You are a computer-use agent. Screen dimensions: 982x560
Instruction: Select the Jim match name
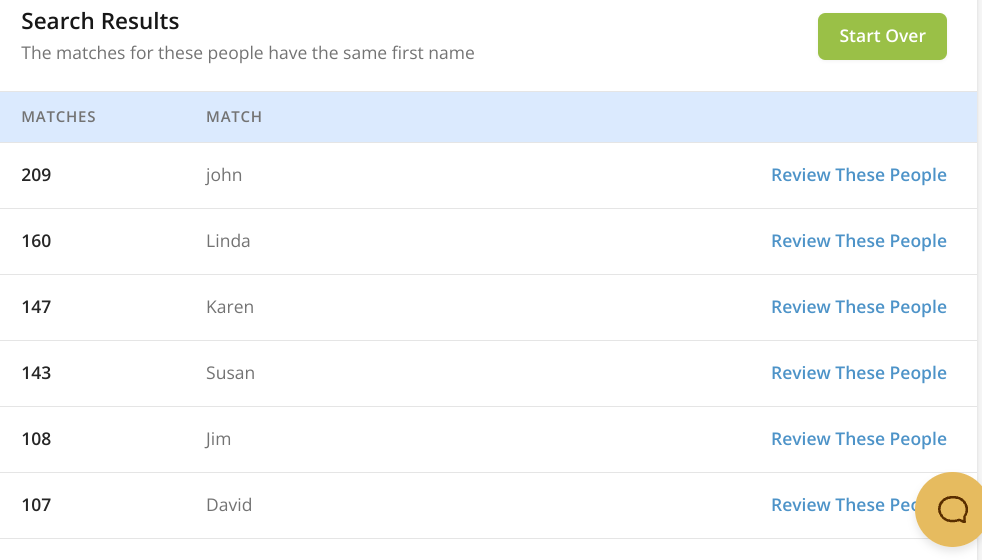pos(219,439)
